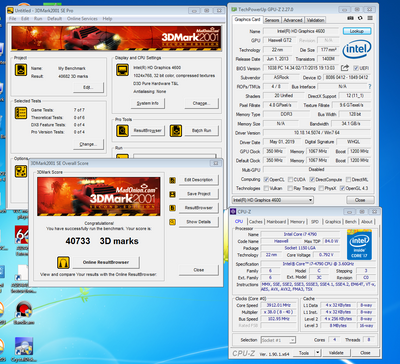Viewport: 400px width, 364px height.
Task: Click the Validate button in CPU-Z
Action: point(336,353)
